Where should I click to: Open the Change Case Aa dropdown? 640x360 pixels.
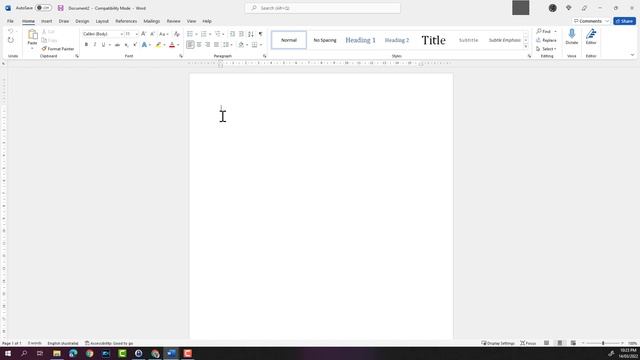coord(163,34)
